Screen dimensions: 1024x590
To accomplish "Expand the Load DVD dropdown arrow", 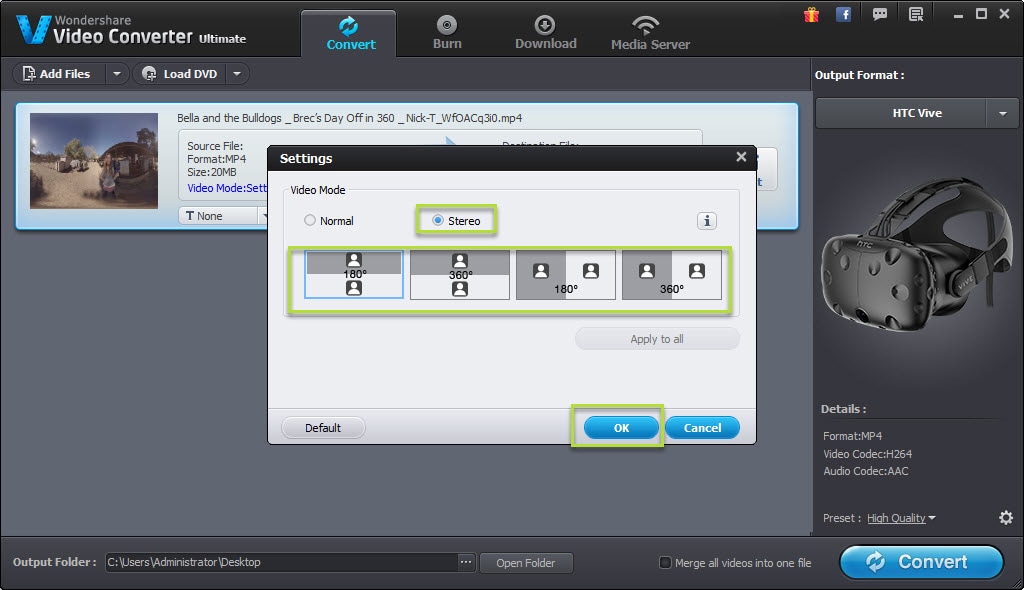I will tap(237, 74).
